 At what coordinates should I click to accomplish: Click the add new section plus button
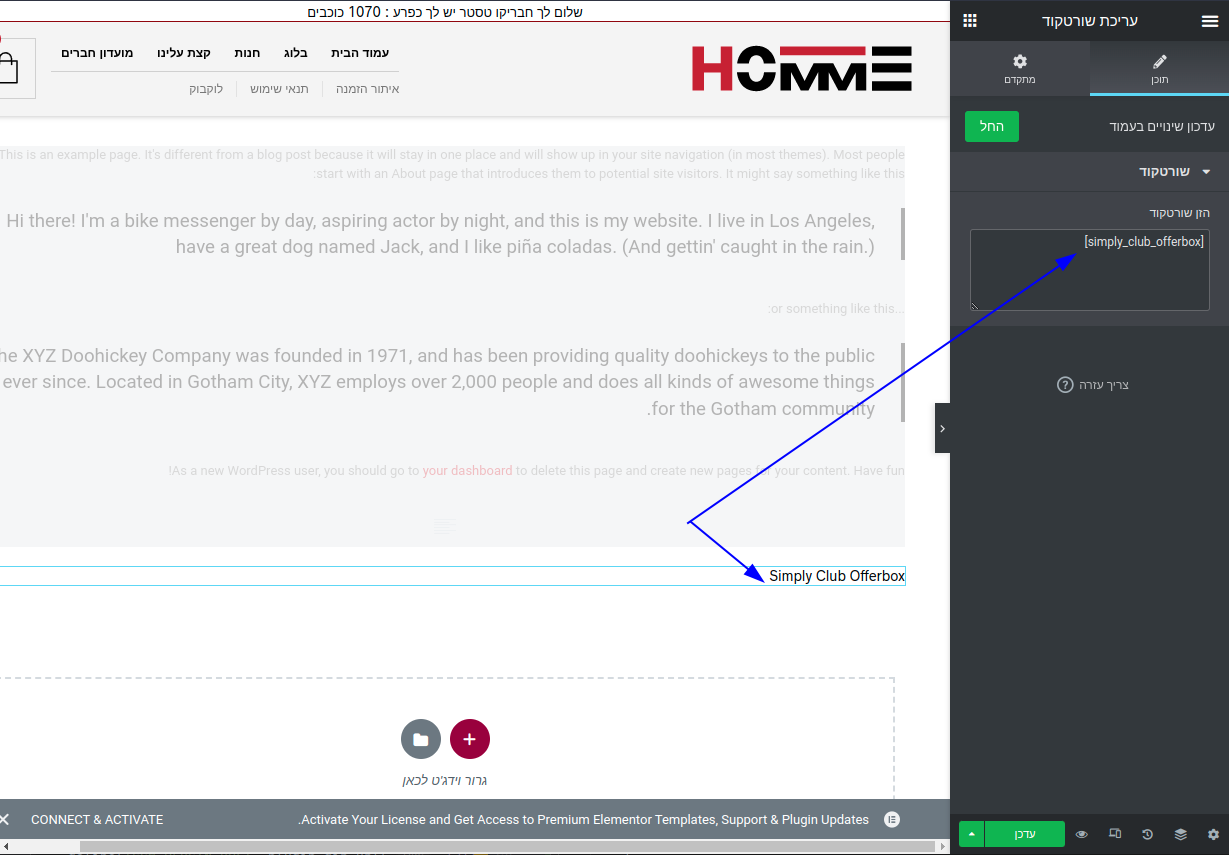[470, 739]
